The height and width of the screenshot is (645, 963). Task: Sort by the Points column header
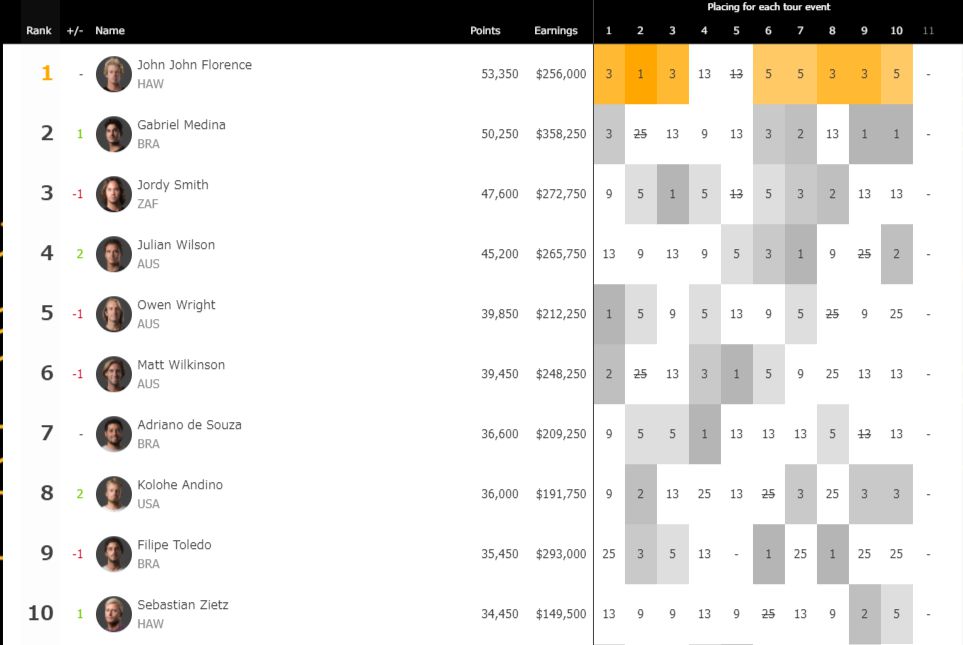485,31
